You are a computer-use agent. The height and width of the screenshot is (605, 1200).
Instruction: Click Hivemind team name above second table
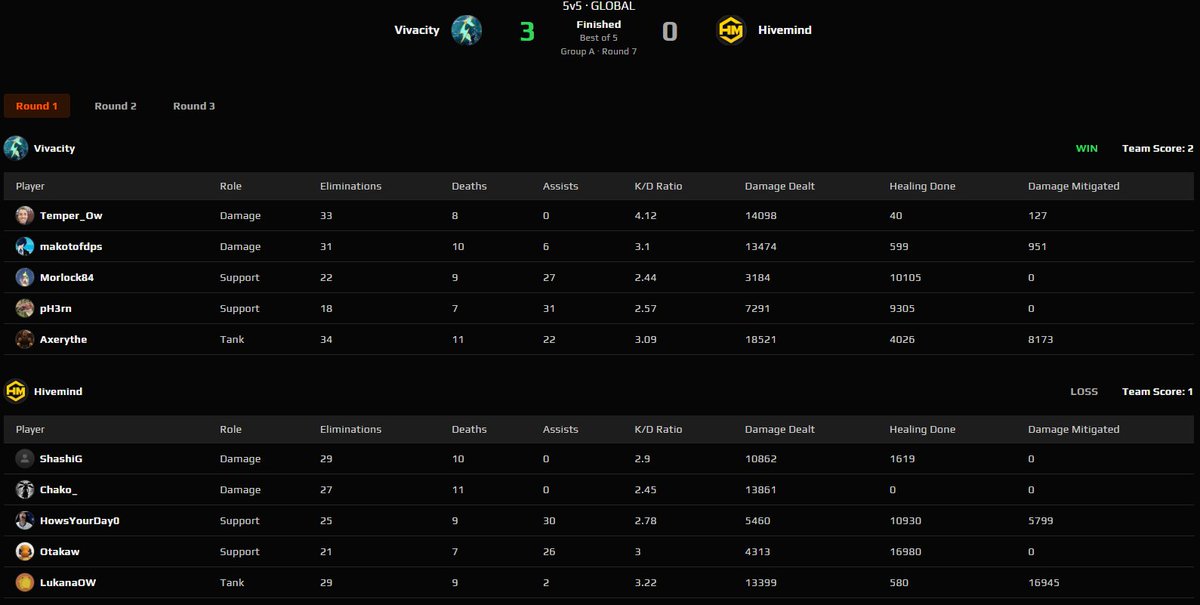click(58, 391)
